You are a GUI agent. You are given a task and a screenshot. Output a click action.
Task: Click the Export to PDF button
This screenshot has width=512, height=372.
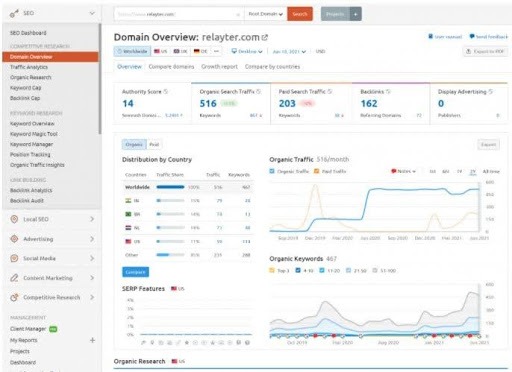[485, 51]
